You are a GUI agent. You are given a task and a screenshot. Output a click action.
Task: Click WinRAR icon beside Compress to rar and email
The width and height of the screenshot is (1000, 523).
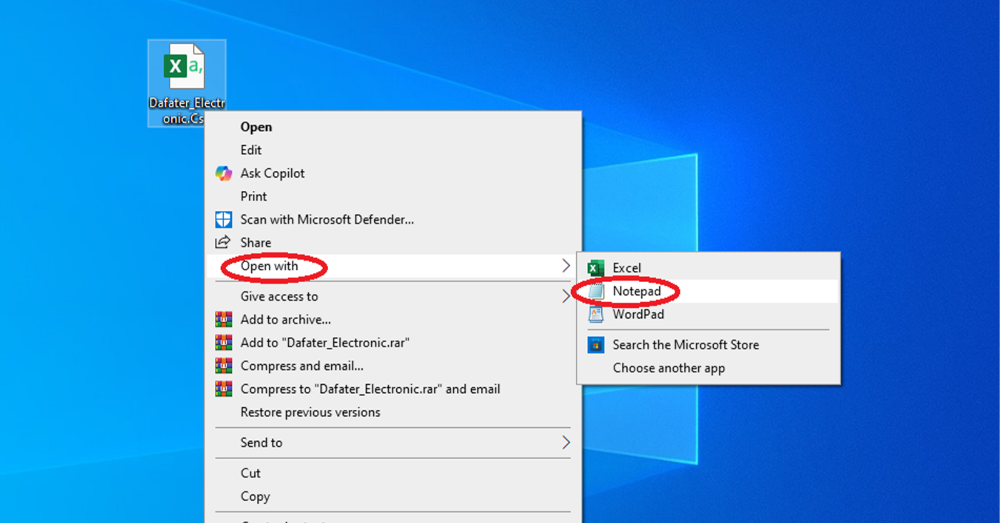[x=223, y=389]
